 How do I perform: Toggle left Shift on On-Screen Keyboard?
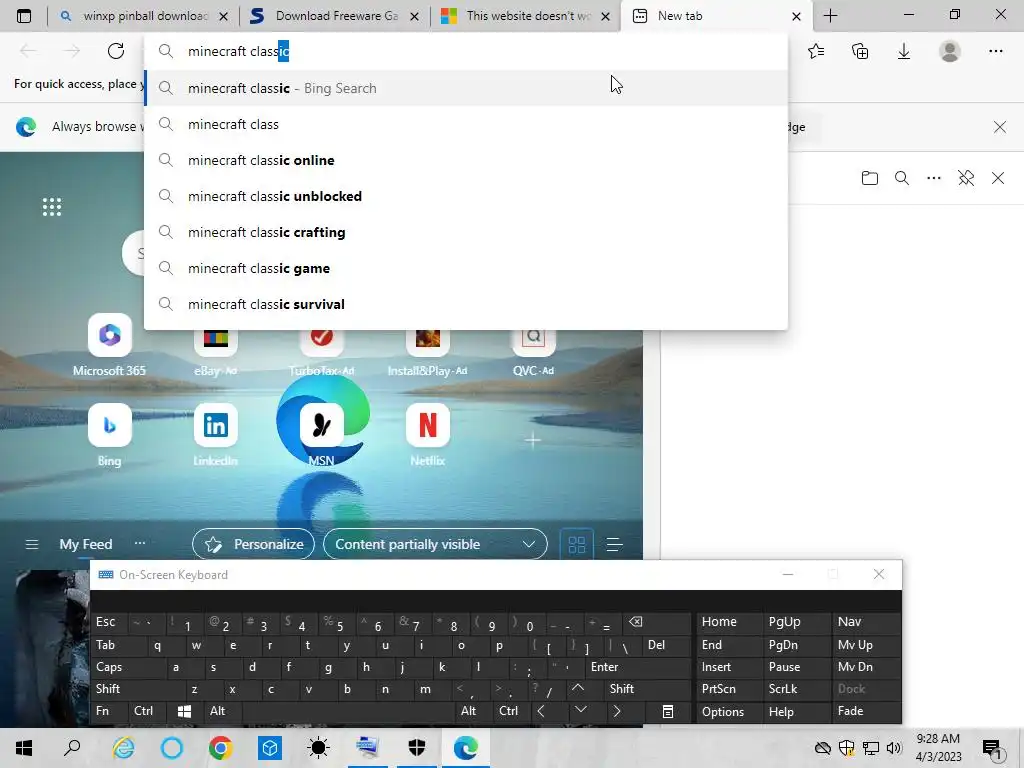point(136,689)
